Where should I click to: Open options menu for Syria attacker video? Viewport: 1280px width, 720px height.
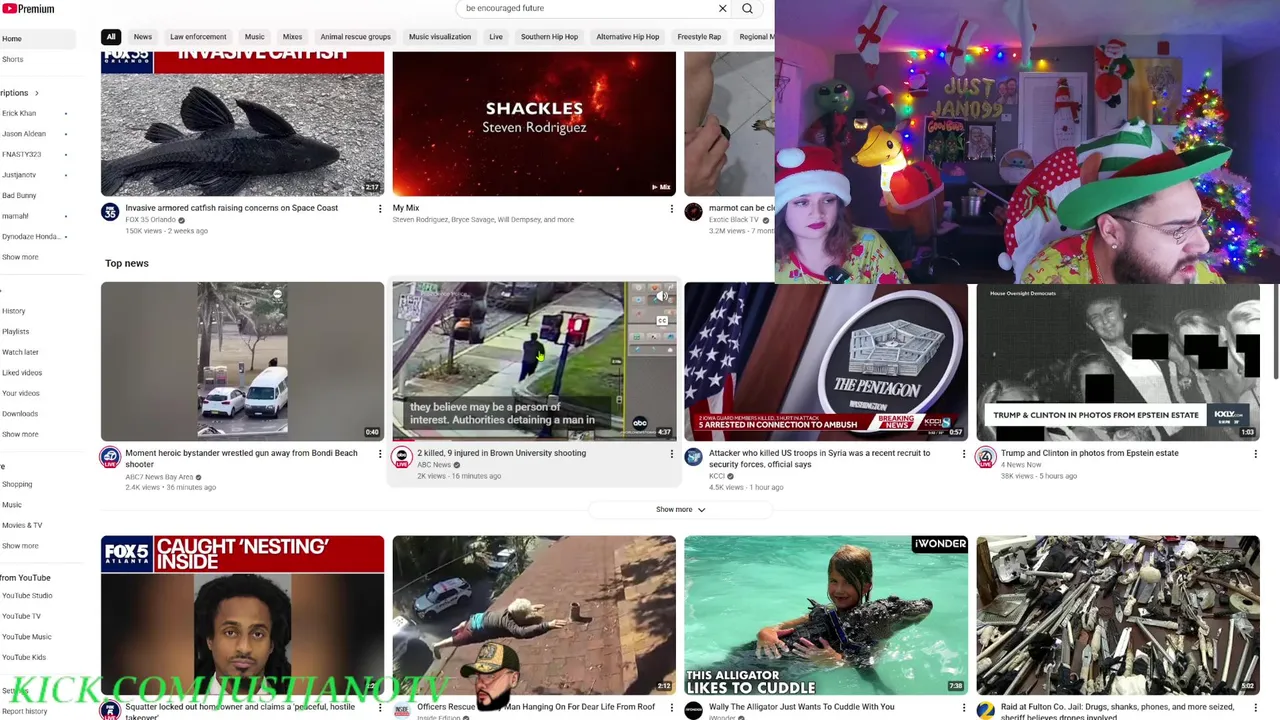pos(963,454)
